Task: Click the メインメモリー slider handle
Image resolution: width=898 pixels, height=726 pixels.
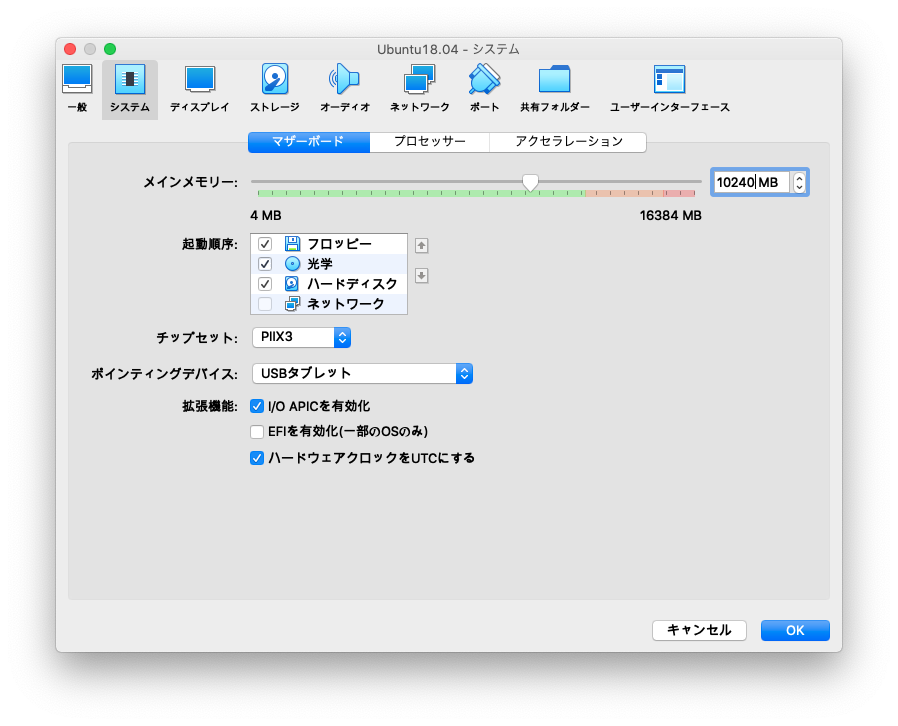Action: [x=530, y=183]
